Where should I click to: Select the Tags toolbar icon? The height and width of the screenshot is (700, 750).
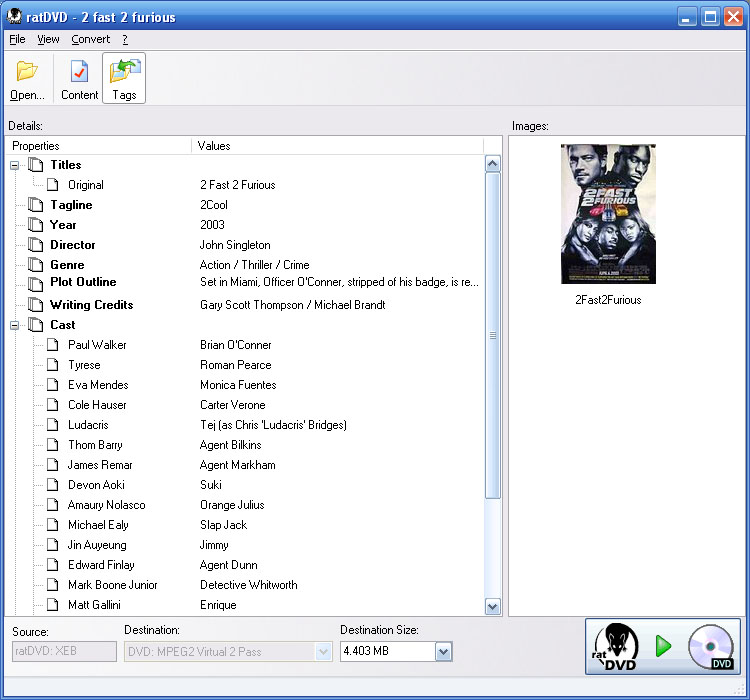coord(124,72)
